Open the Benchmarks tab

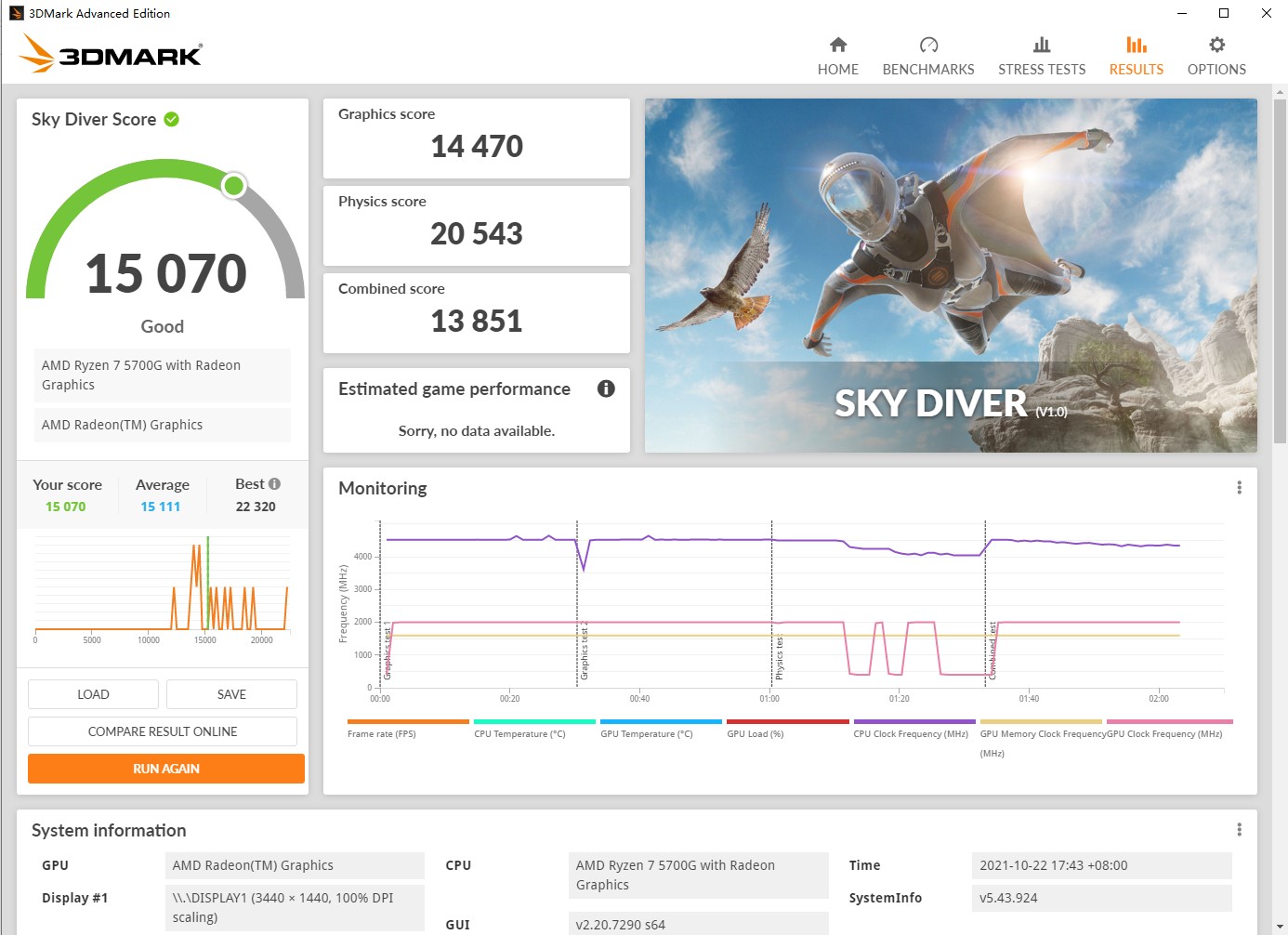click(928, 57)
